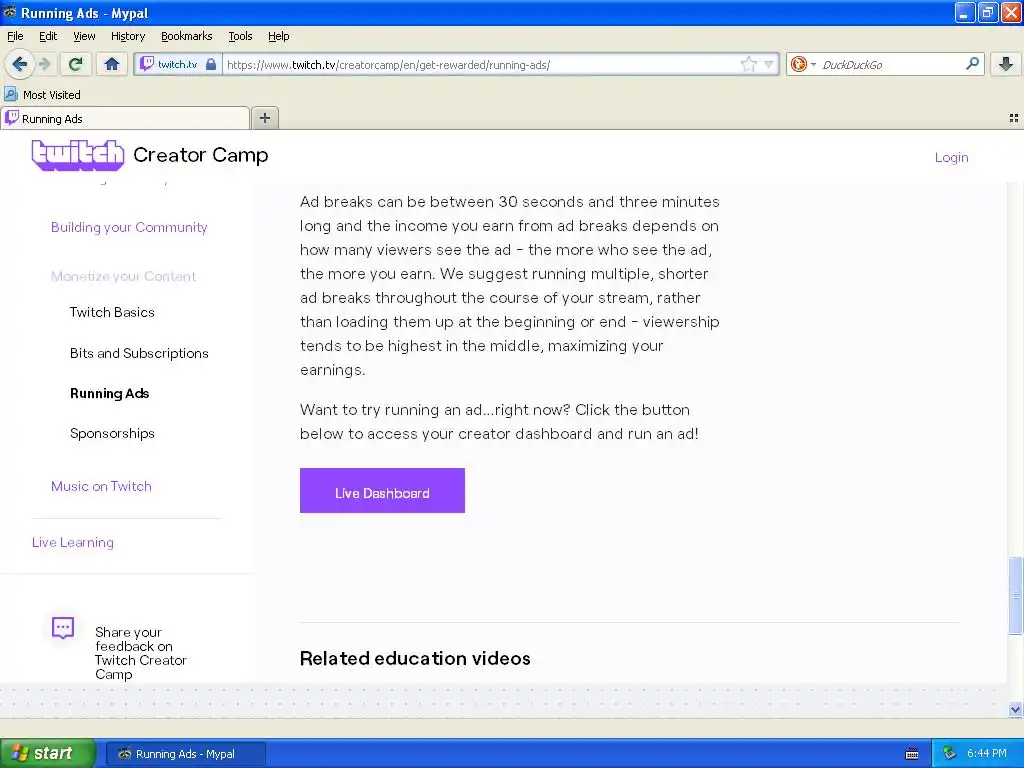Image resolution: width=1024 pixels, height=768 pixels.
Task: Click the Creator Camp header title
Action: [x=200, y=155]
